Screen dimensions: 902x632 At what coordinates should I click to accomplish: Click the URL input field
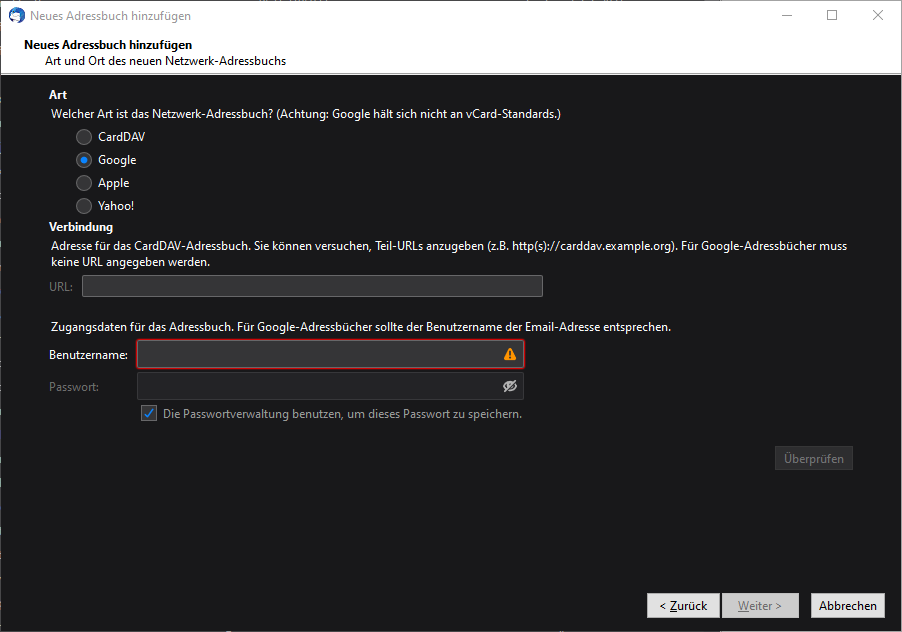tap(312, 286)
